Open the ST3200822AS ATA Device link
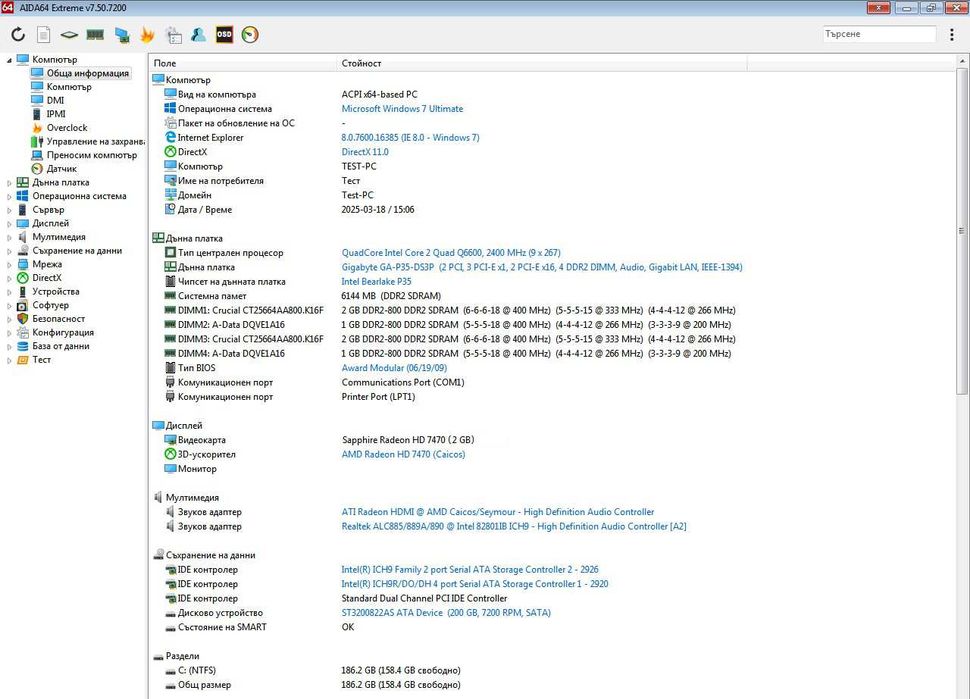Viewport: 970px width, 699px height. tap(445, 612)
